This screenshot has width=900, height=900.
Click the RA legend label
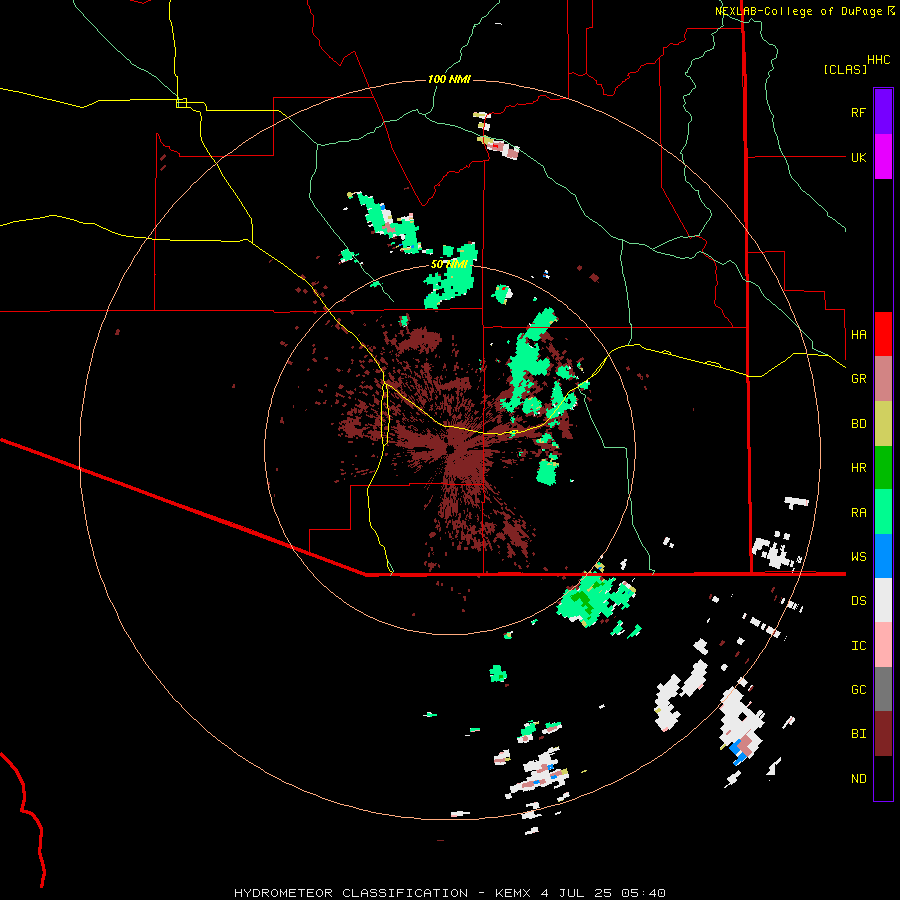[x=858, y=512]
